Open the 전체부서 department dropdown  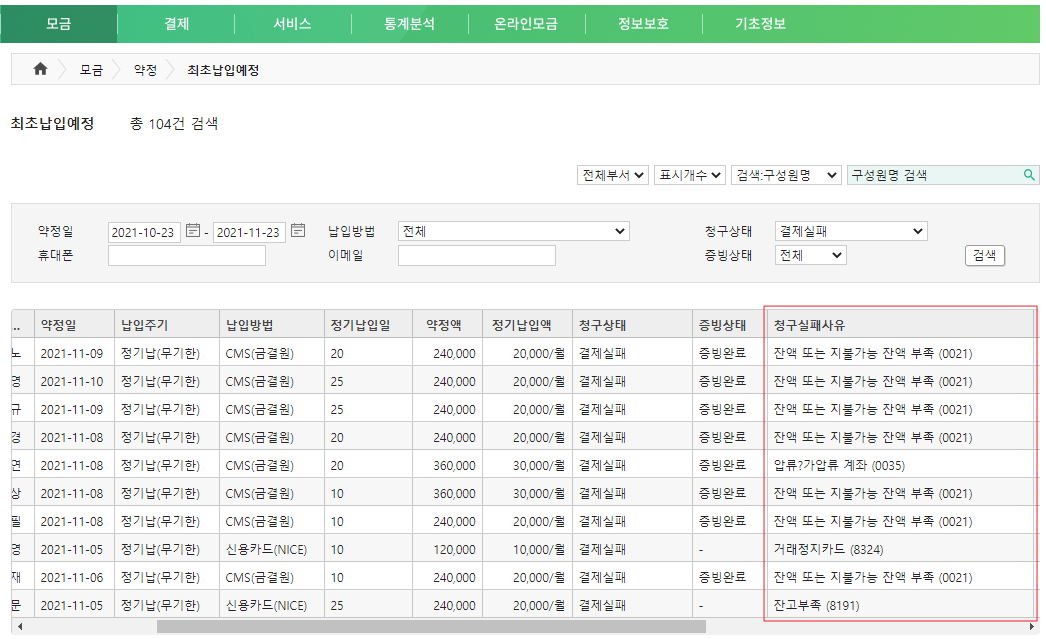[x=613, y=175]
